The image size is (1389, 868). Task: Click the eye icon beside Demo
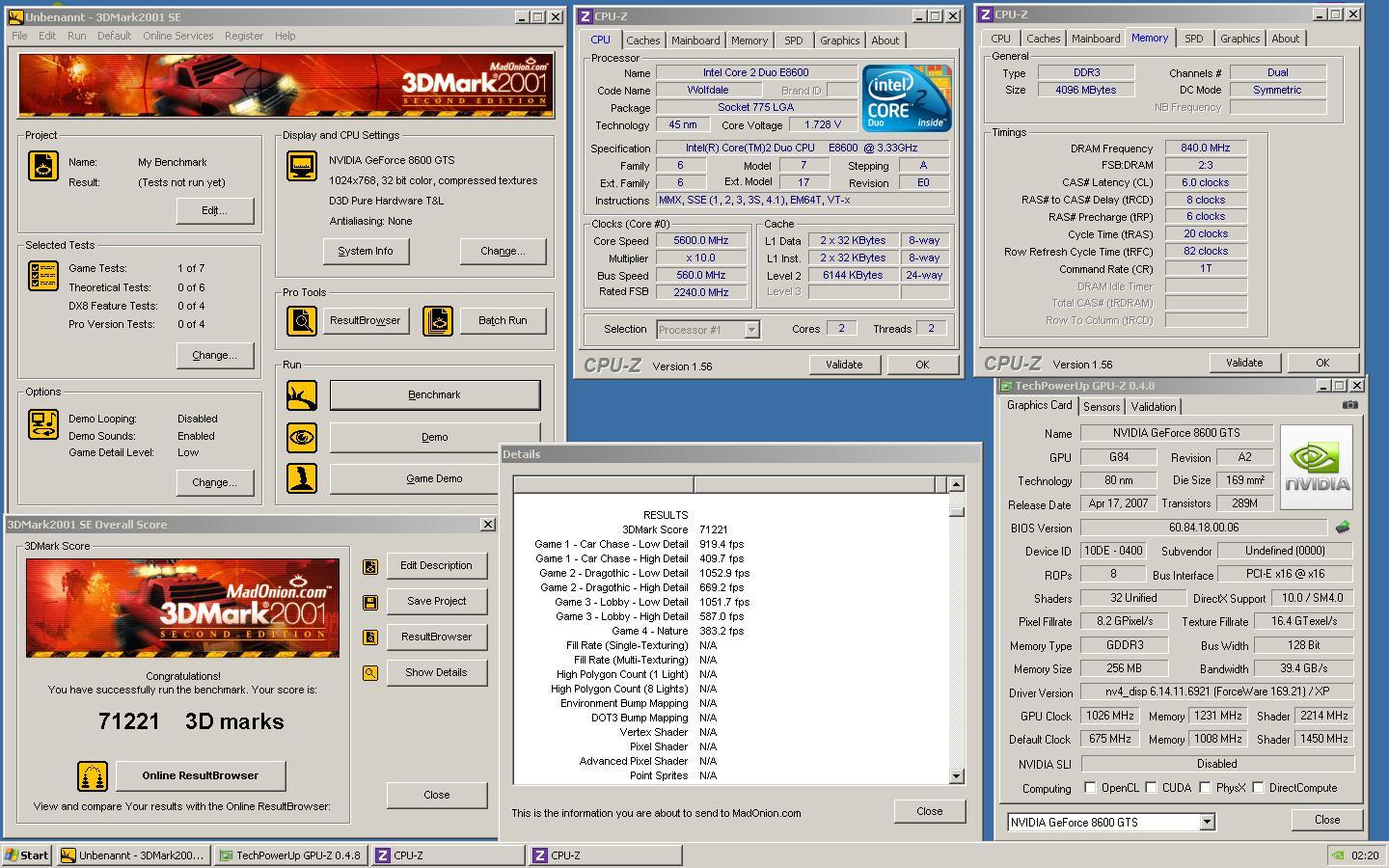(302, 437)
